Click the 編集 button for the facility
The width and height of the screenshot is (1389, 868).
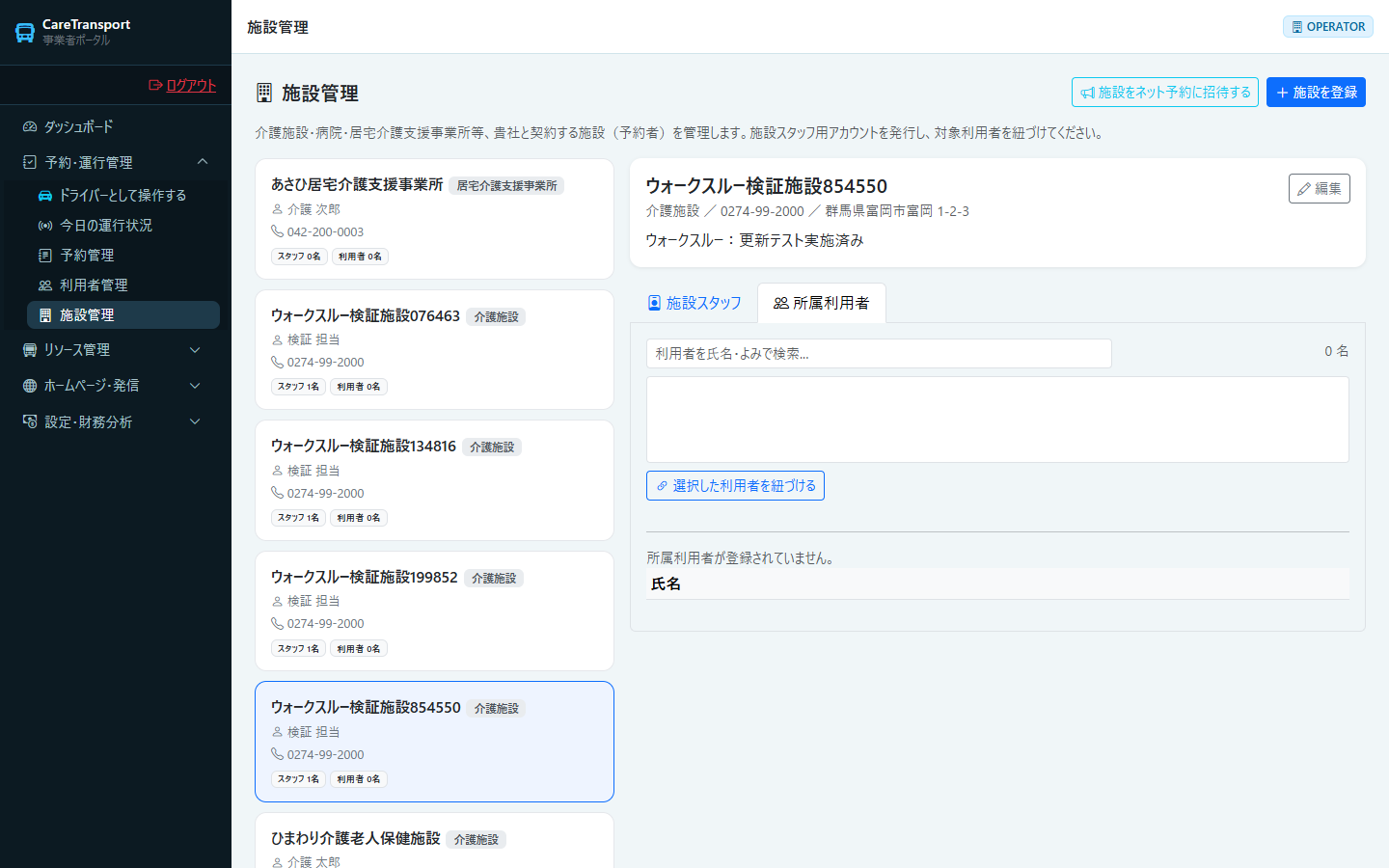tap(1320, 189)
